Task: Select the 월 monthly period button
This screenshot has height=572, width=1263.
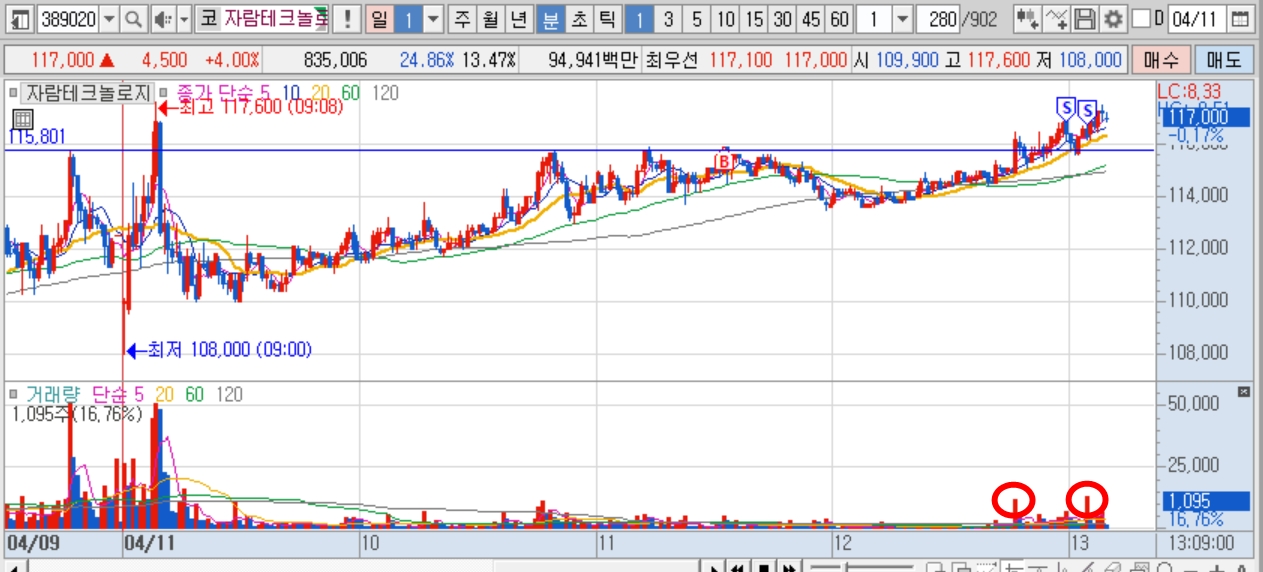Action: tap(489, 18)
